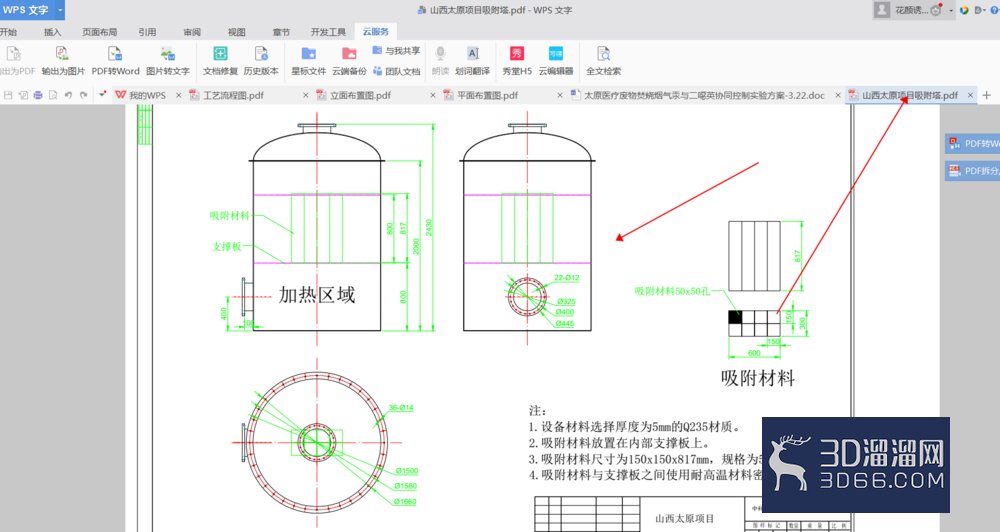Open 团队文档 team documents

(x=396, y=71)
